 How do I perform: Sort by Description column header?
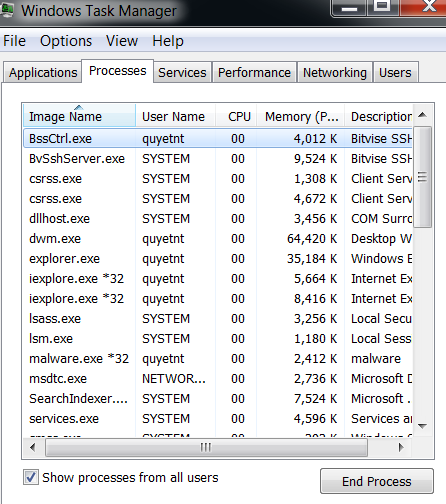coord(379,116)
